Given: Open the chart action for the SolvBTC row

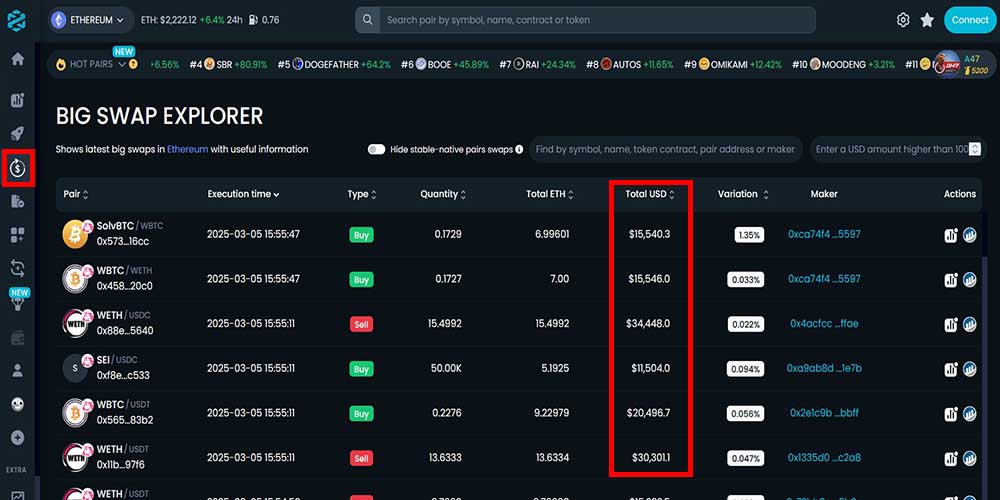Looking at the screenshot, I should click(x=951, y=235).
